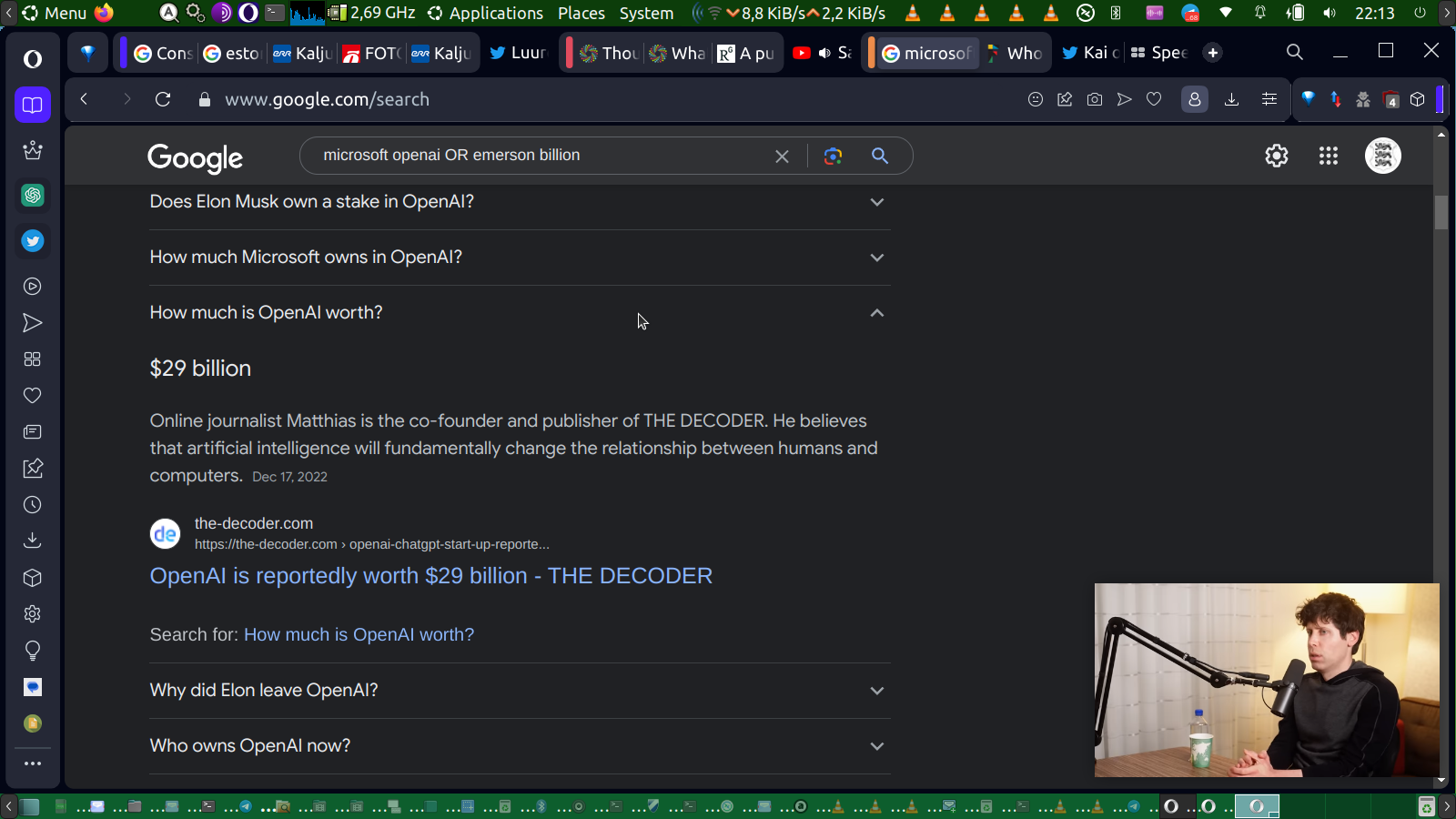
Task: Click the 22:13 clock in top panel
Action: click(x=1374, y=13)
